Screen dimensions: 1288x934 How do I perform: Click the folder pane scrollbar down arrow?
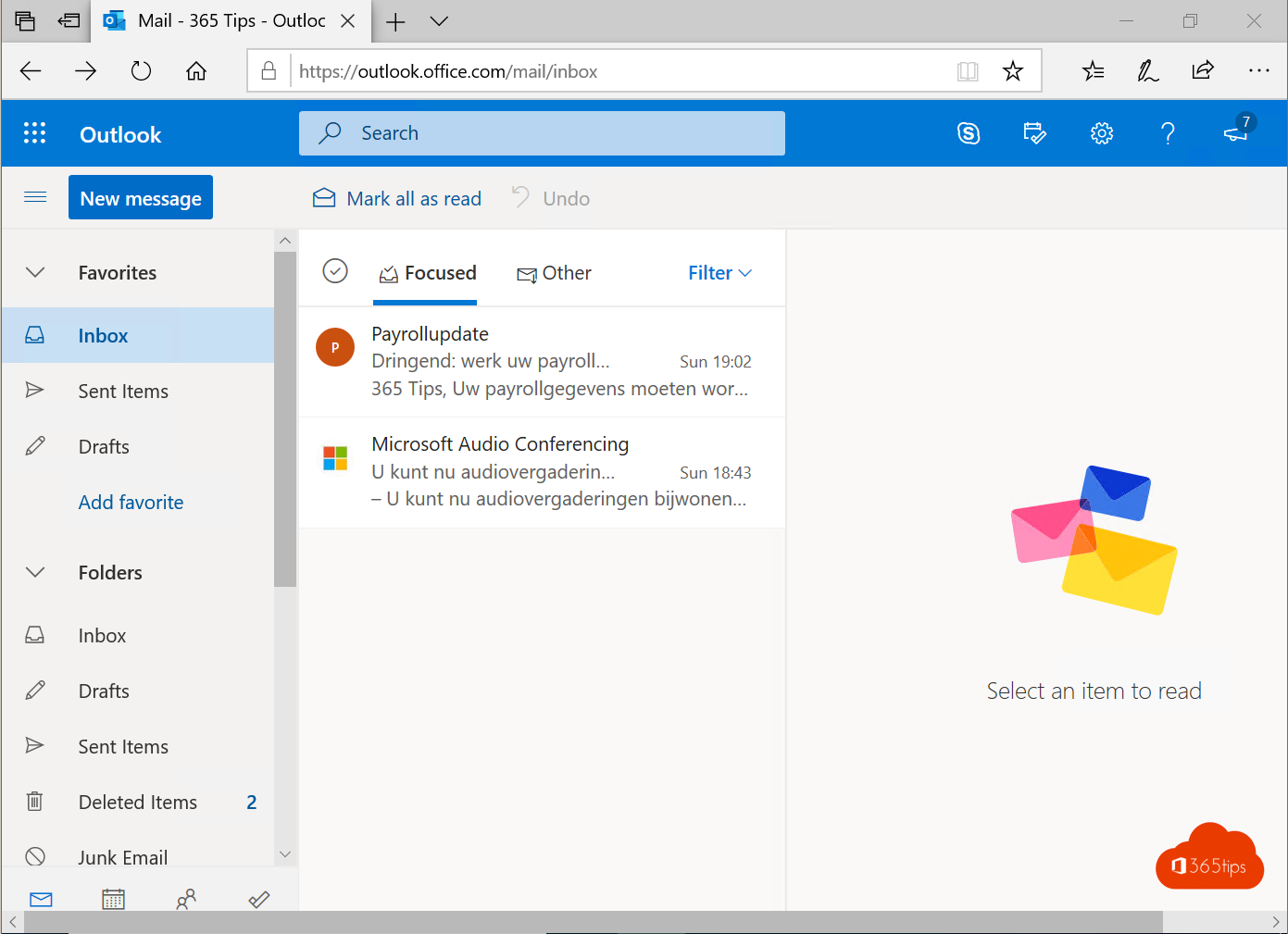tap(285, 854)
